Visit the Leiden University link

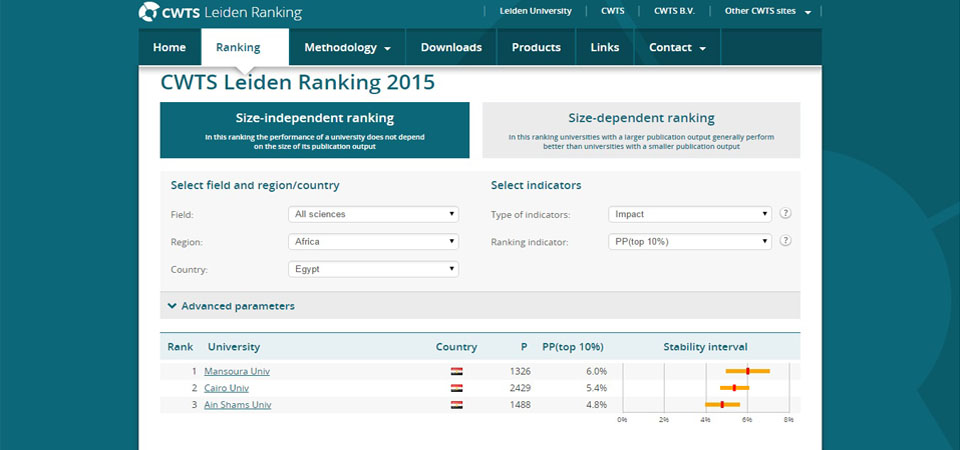536,11
